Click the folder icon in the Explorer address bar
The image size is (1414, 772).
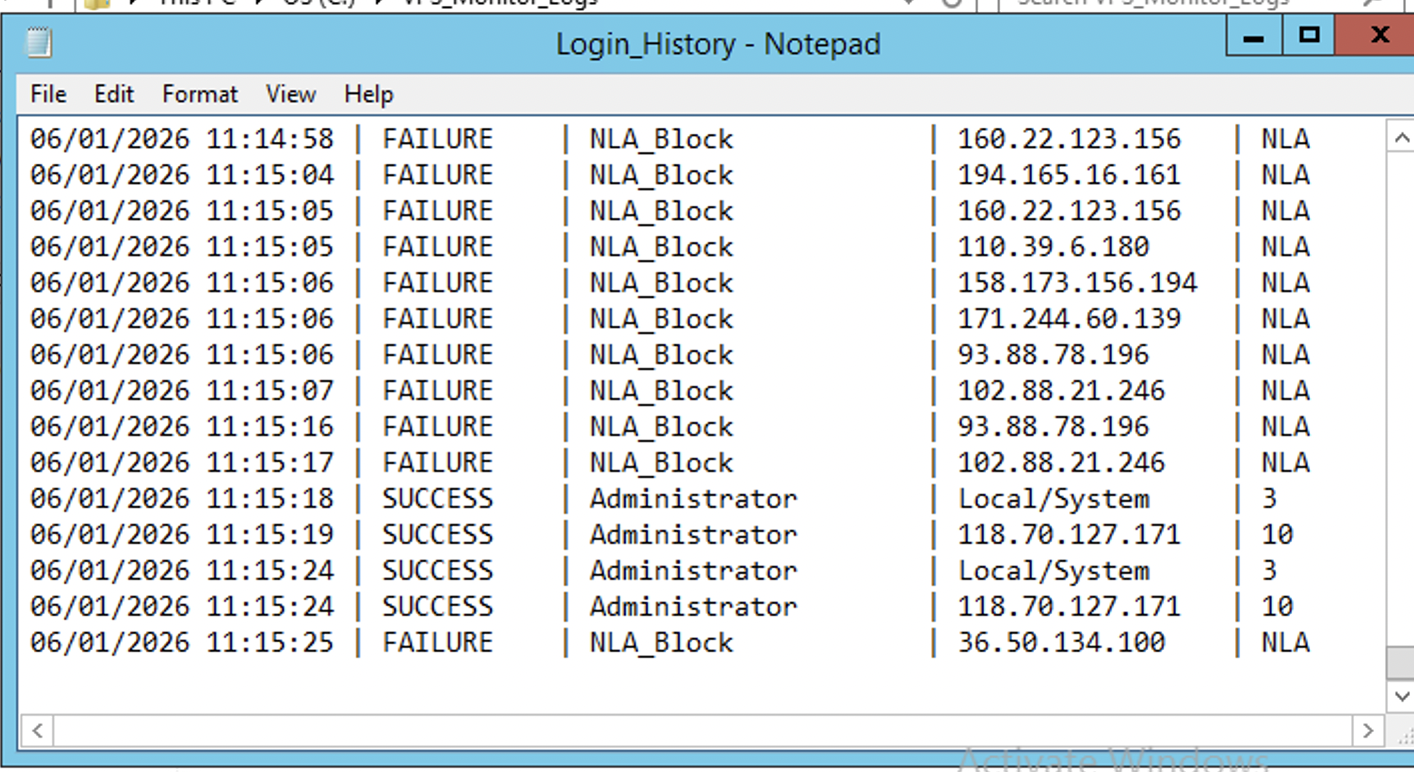95,5
